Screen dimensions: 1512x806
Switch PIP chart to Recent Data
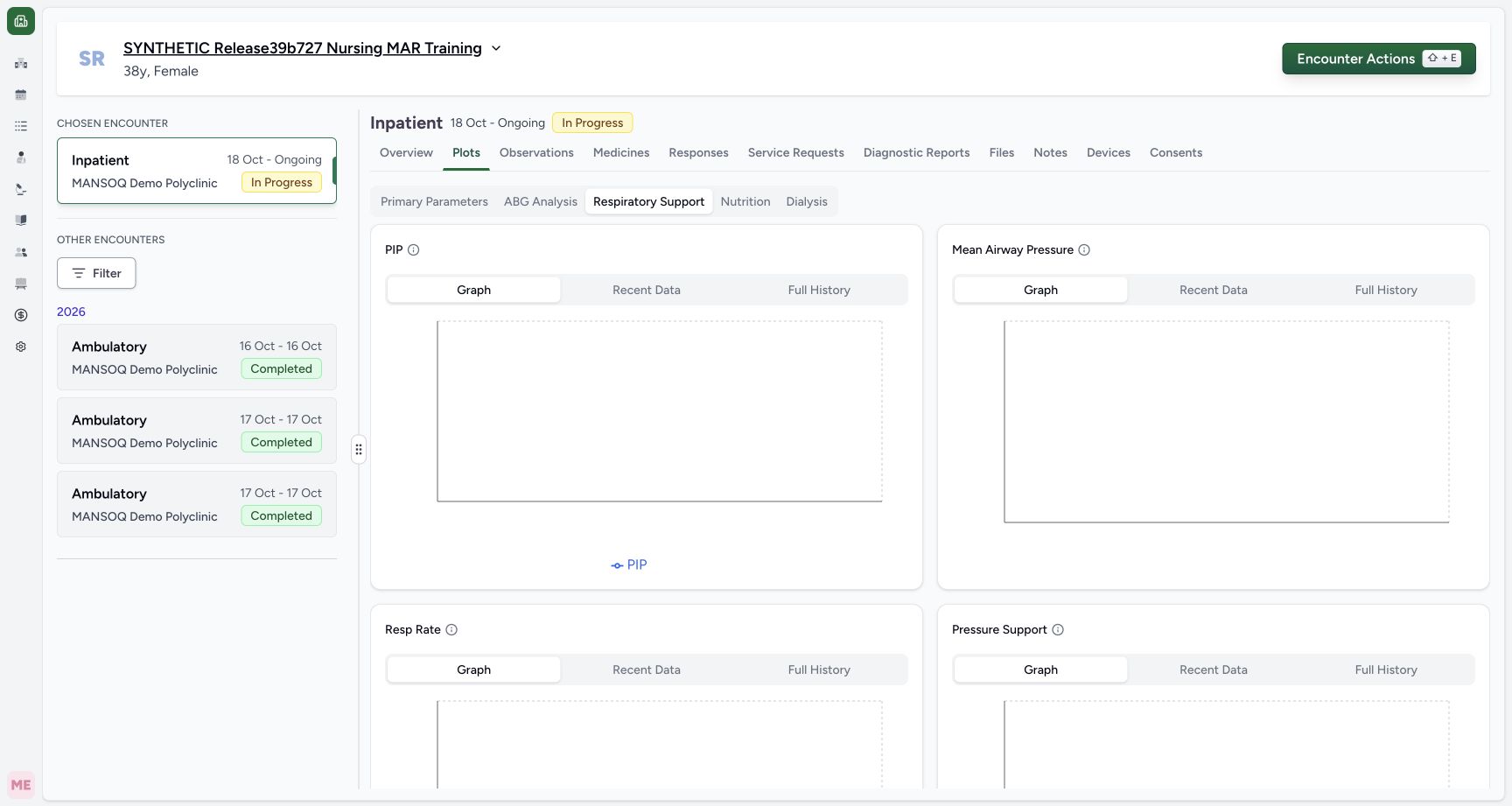(x=647, y=290)
